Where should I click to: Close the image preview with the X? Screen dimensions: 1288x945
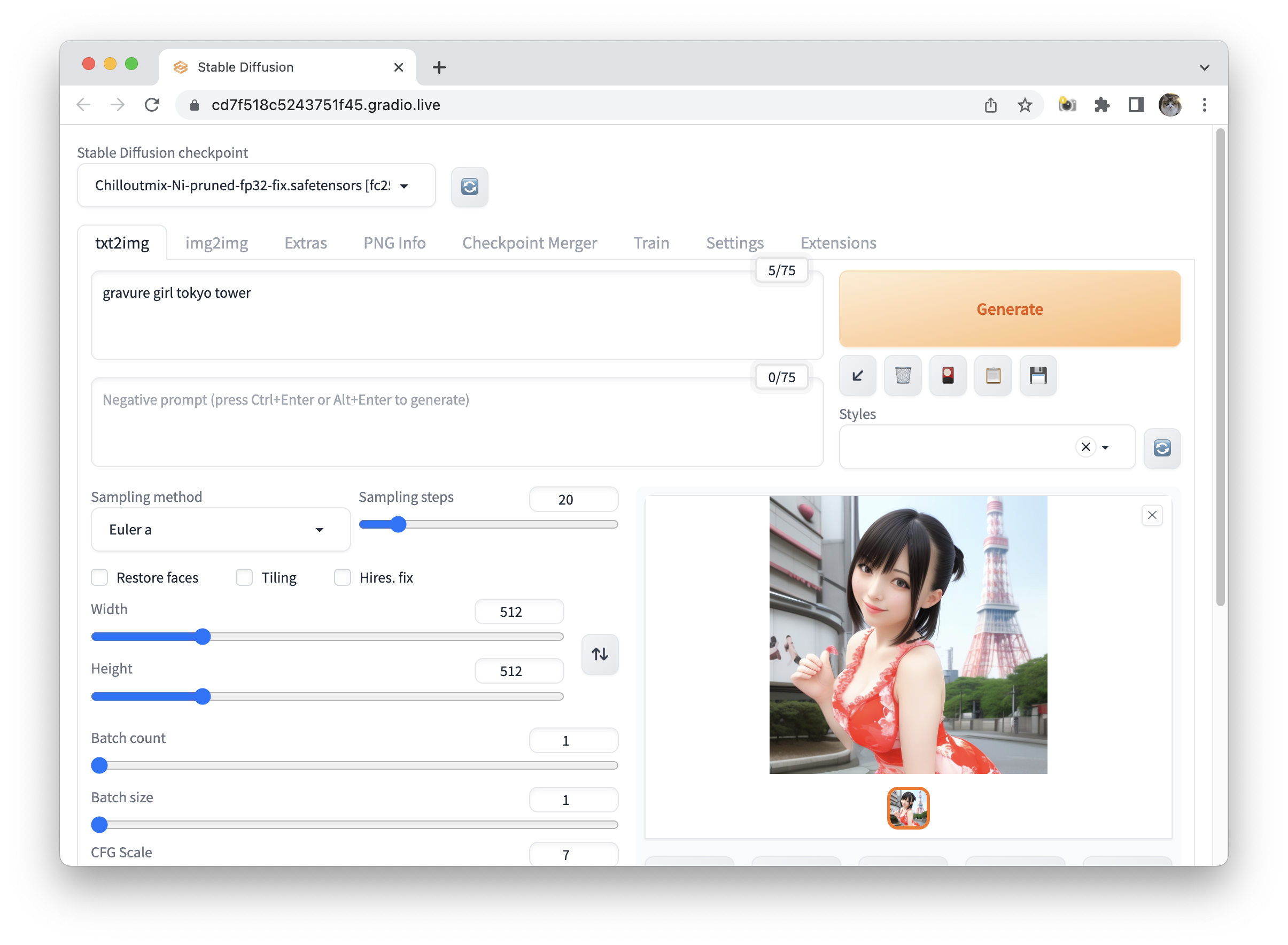point(1152,515)
